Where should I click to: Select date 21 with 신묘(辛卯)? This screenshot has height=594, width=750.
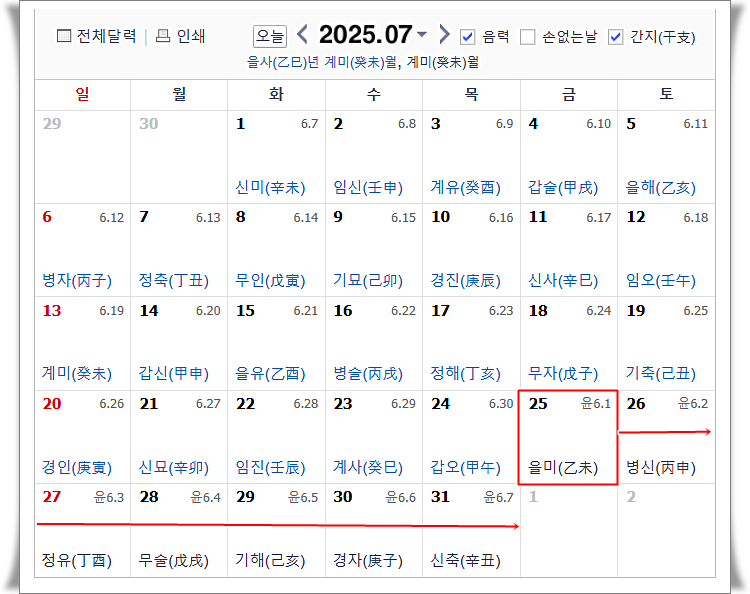179,437
